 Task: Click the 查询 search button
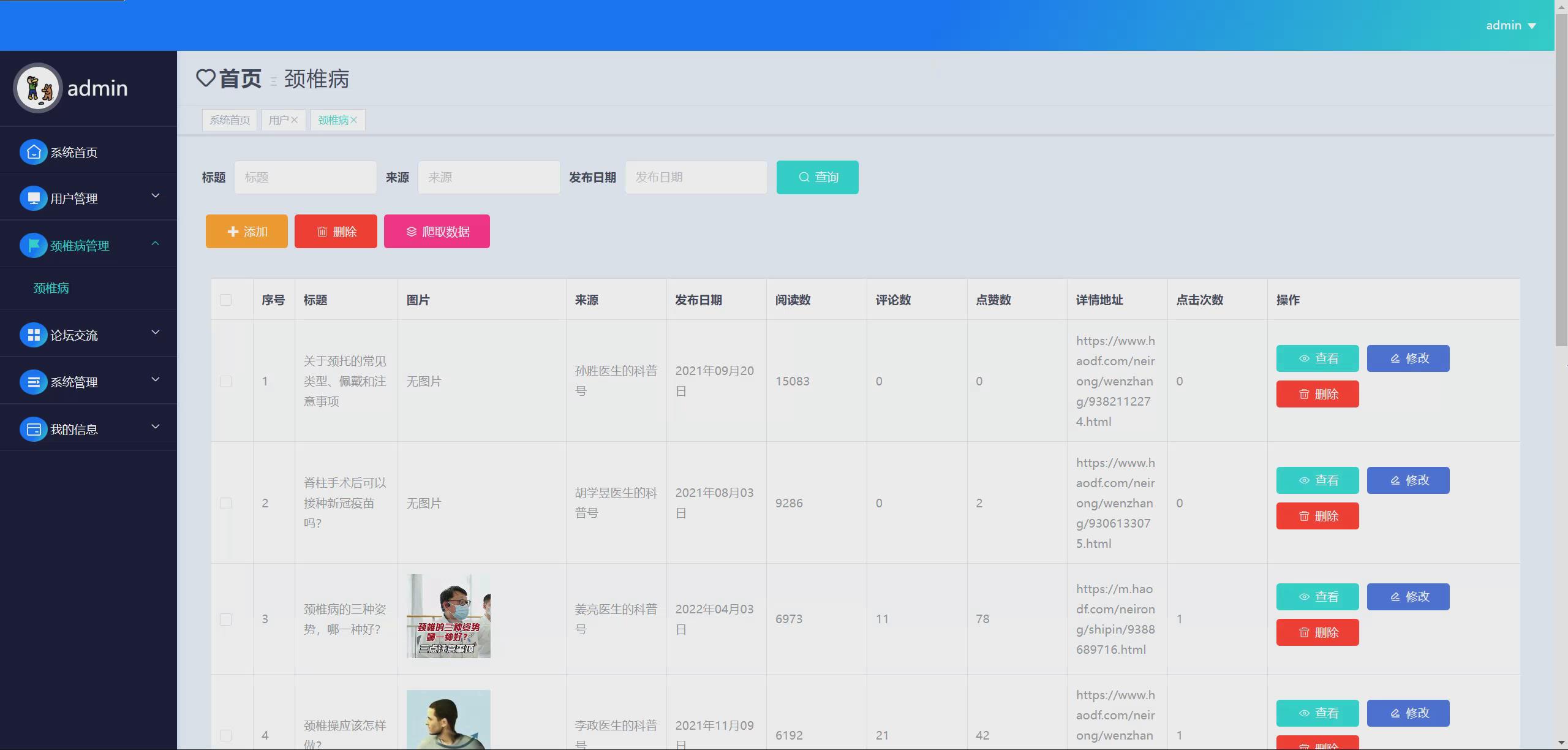[817, 177]
